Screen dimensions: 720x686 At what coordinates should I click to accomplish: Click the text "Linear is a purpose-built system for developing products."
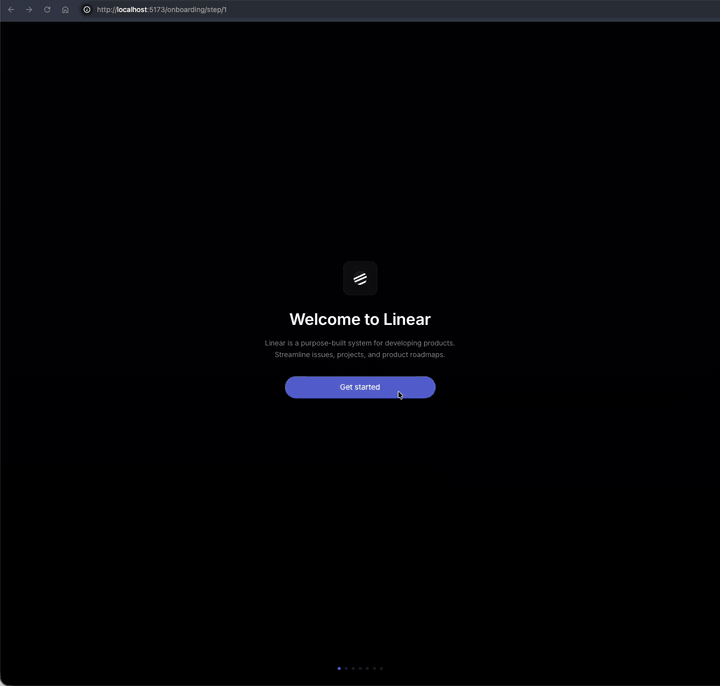(360, 343)
